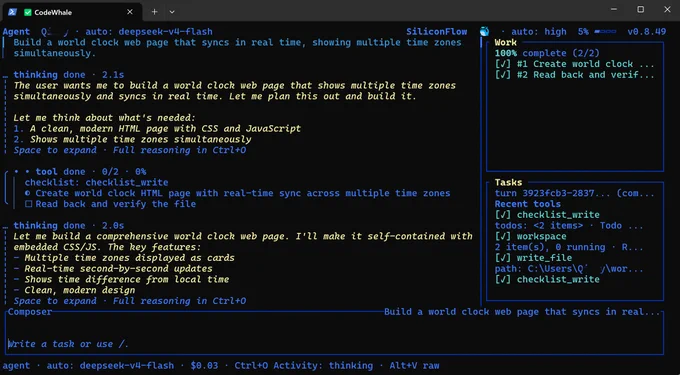The width and height of the screenshot is (680, 375).
Task: Click the user prompt 'Build a world clock web page'
Action: [237, 48]
